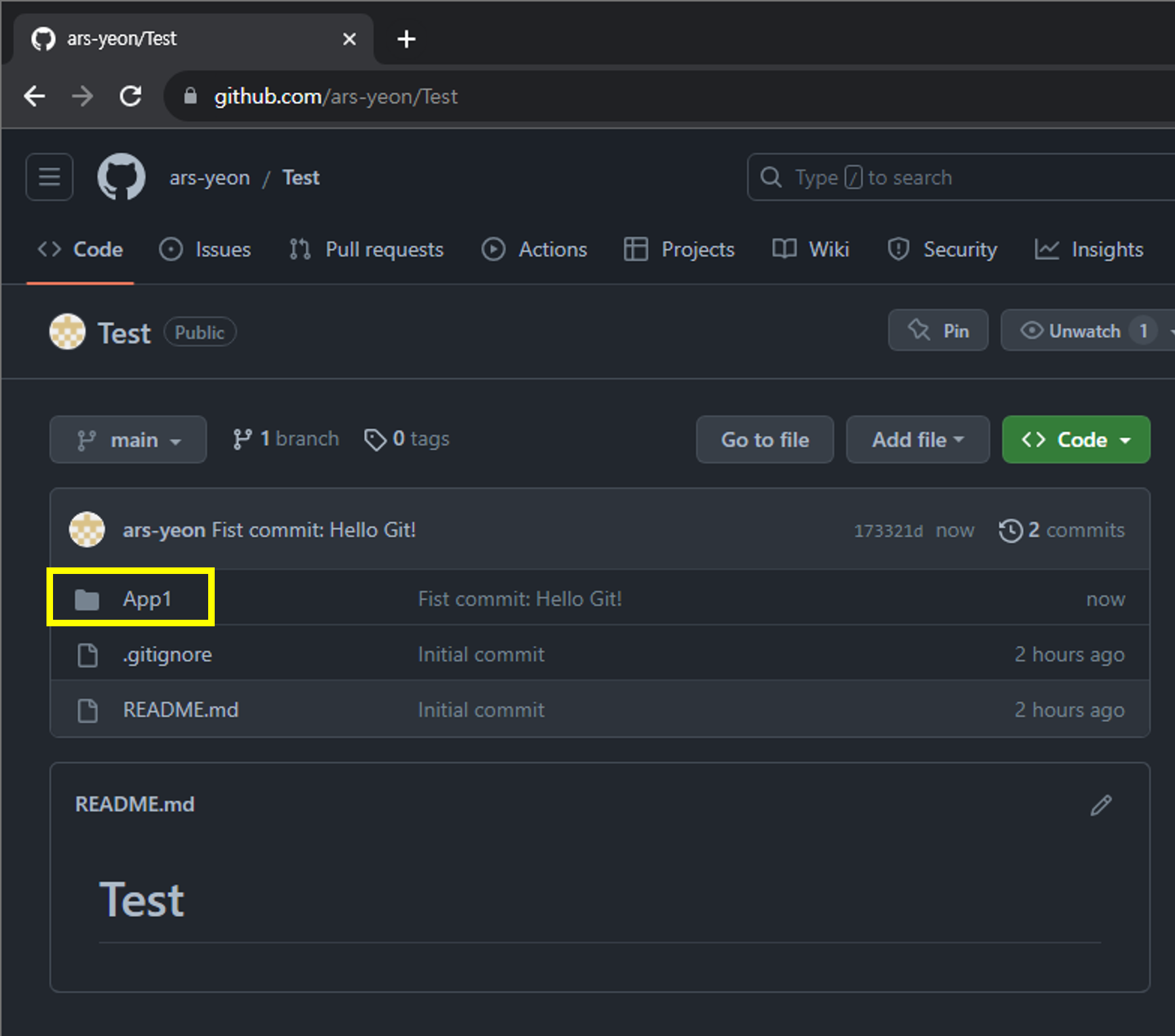The width and height of the screenshot is (1175, 1036).
Task: Pin the repository with Pin button
Action: 938,330
